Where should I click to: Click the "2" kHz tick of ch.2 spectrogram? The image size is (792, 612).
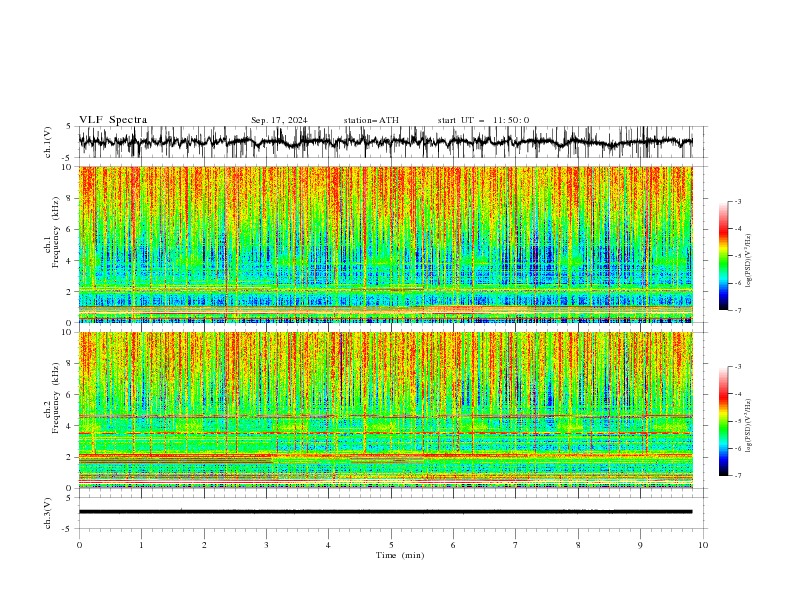[x=70, y=457]
